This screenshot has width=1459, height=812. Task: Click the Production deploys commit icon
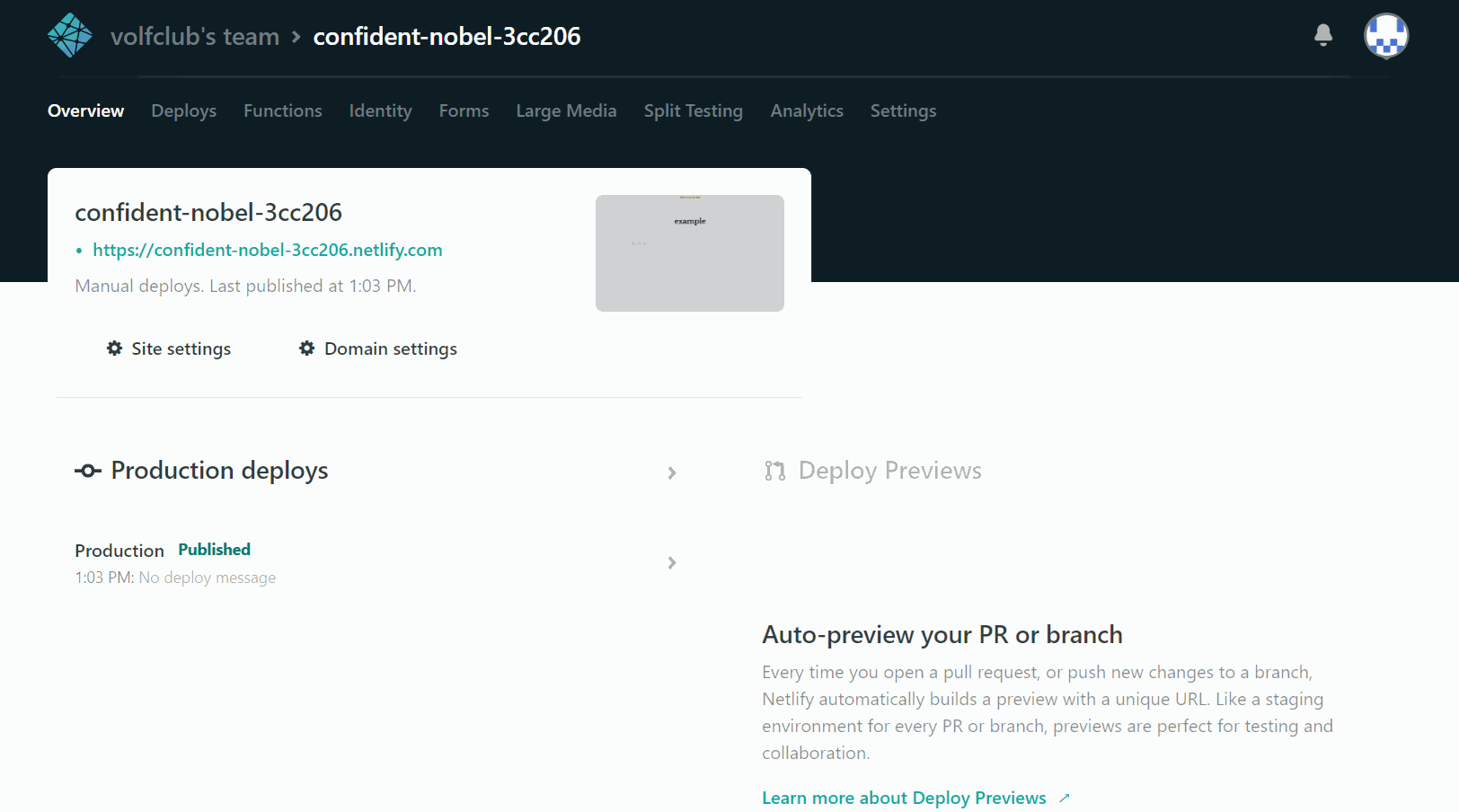88,471
